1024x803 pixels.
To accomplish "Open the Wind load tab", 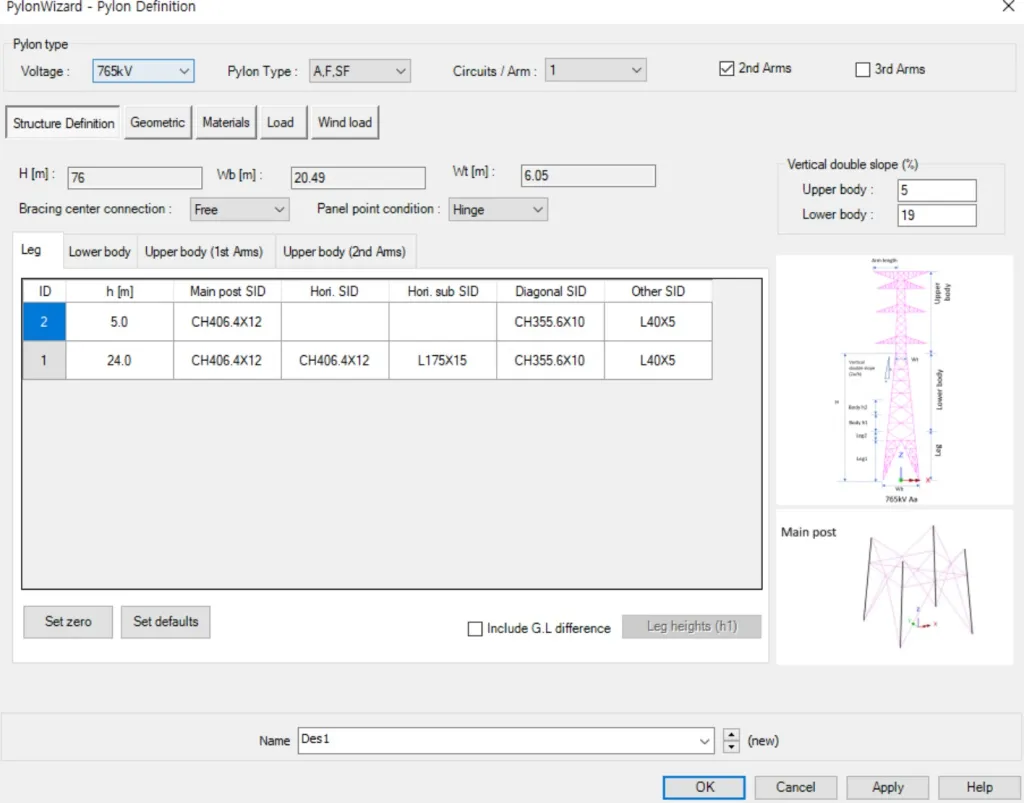I will [344, 122].
